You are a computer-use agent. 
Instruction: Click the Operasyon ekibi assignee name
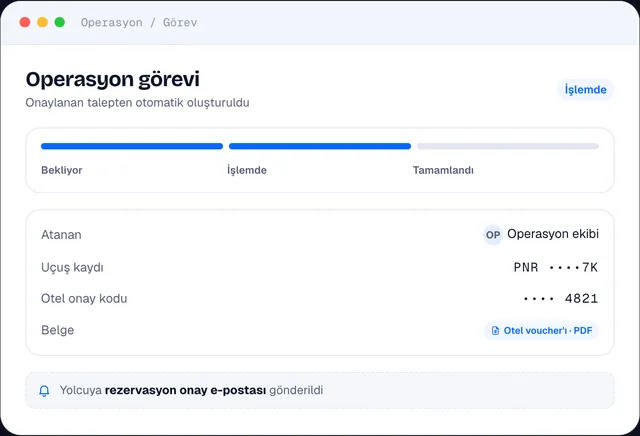(553, 234)
